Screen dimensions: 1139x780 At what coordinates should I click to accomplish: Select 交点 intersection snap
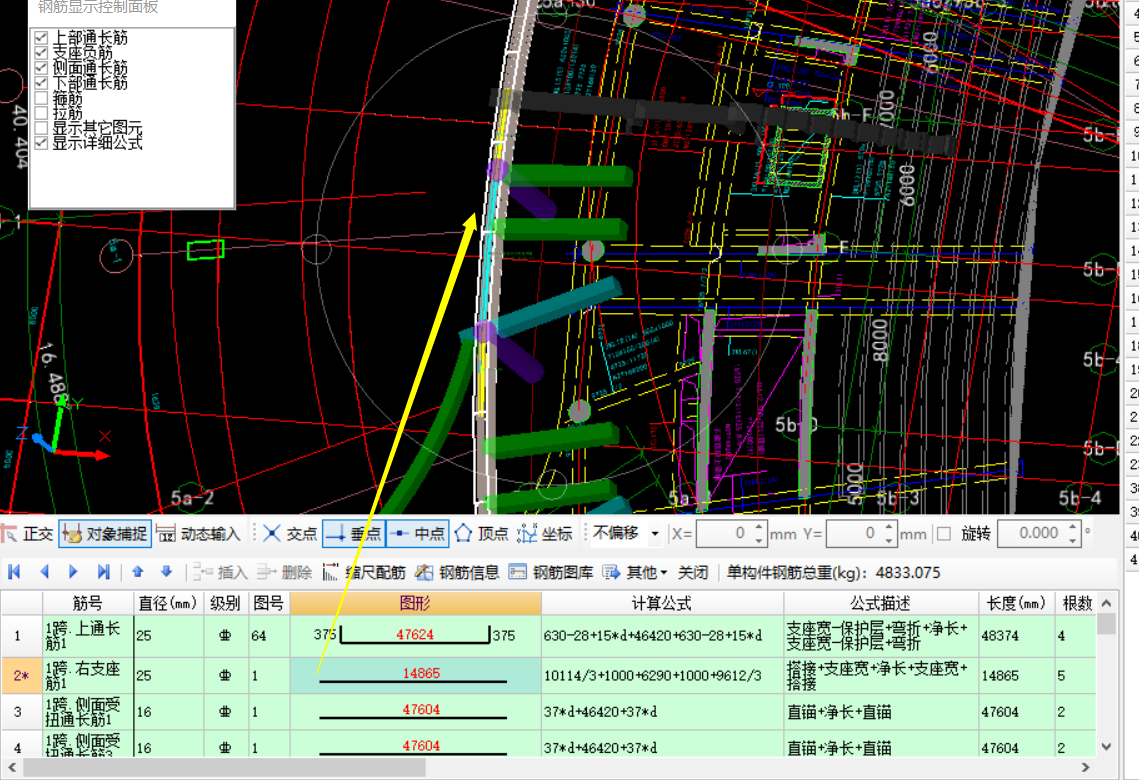click(x=290, y=534)
